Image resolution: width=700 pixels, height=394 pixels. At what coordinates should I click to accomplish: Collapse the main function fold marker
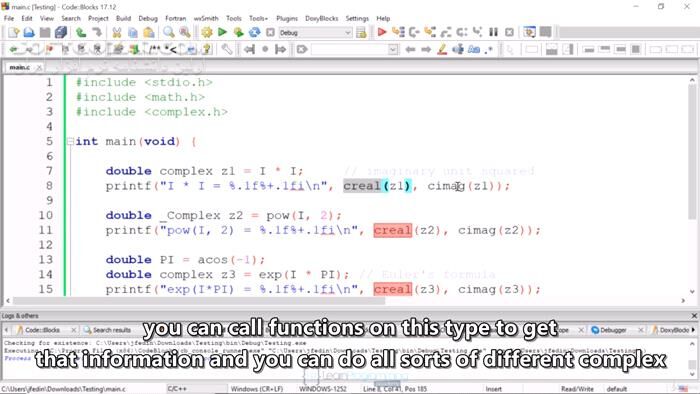point(70,141)
